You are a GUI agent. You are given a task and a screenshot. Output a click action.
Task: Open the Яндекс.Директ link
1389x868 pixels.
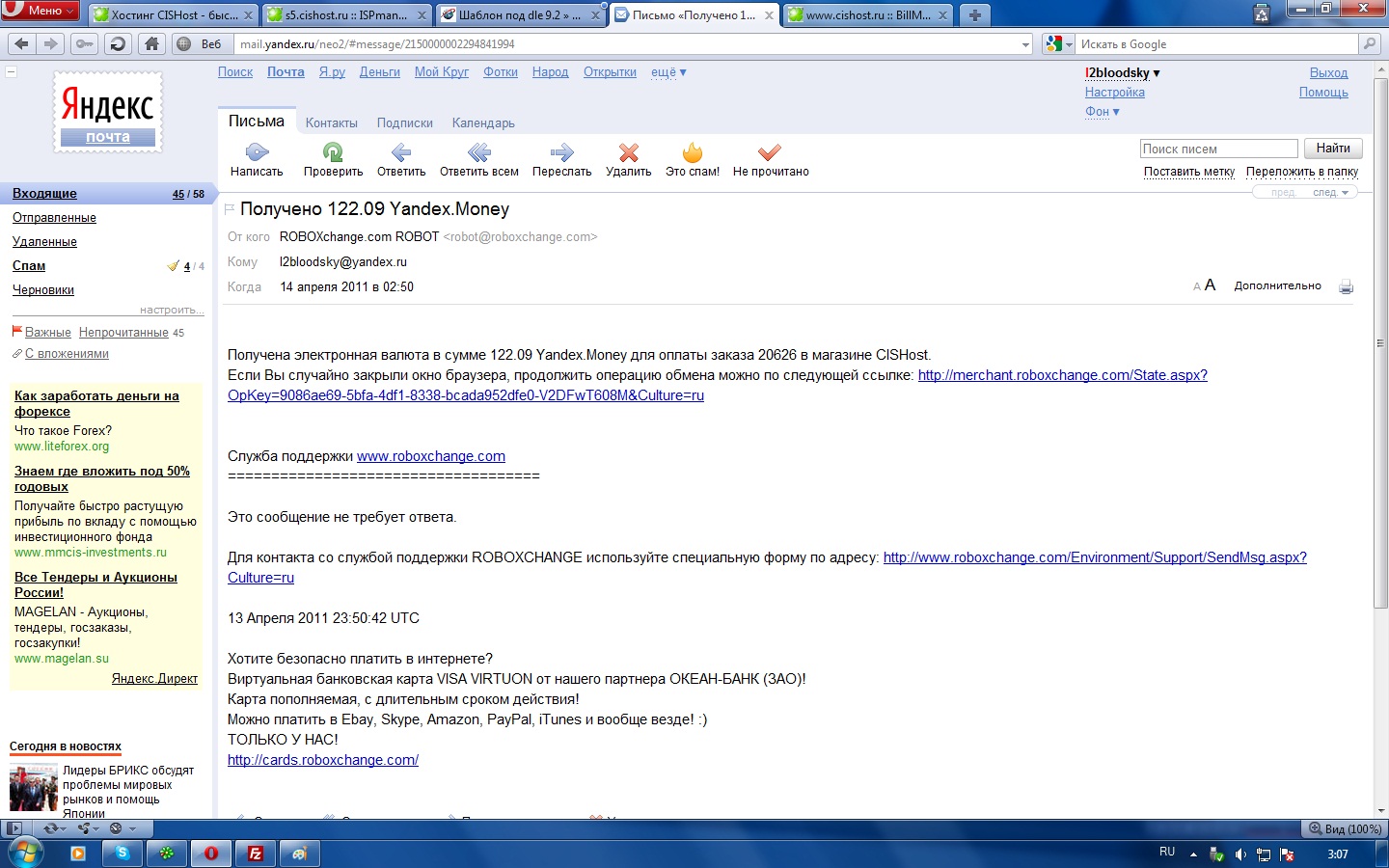point(154,679)
